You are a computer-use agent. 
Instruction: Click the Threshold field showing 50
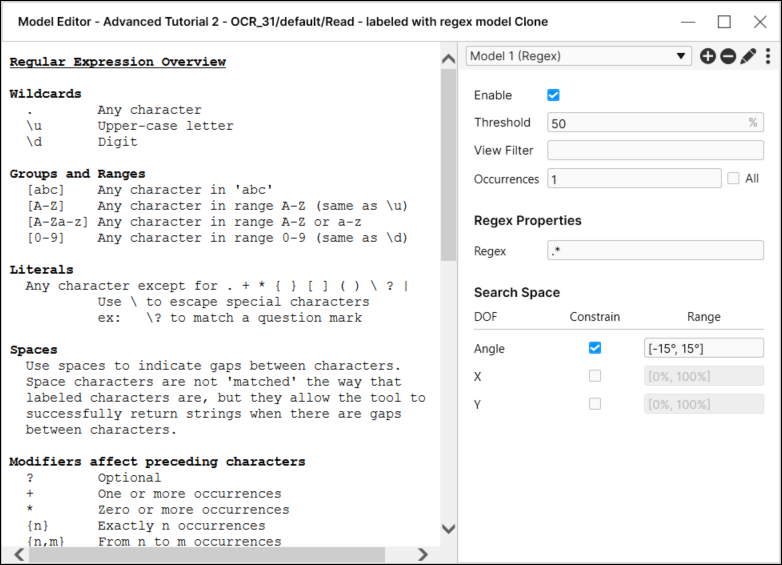click(648, 123)
